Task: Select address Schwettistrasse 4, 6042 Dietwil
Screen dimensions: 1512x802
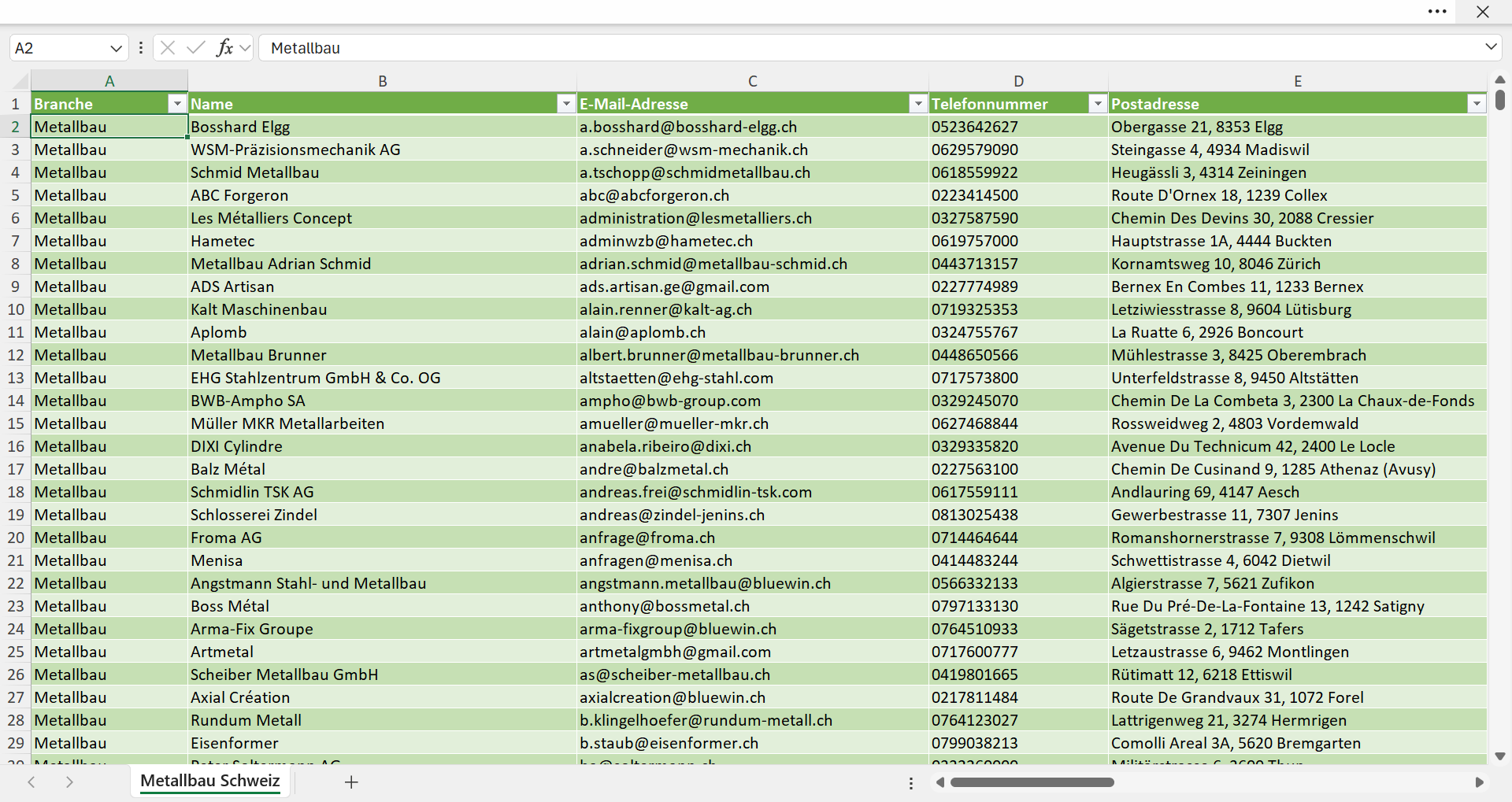Action: pyautogui.click(x=1298, y=560)
